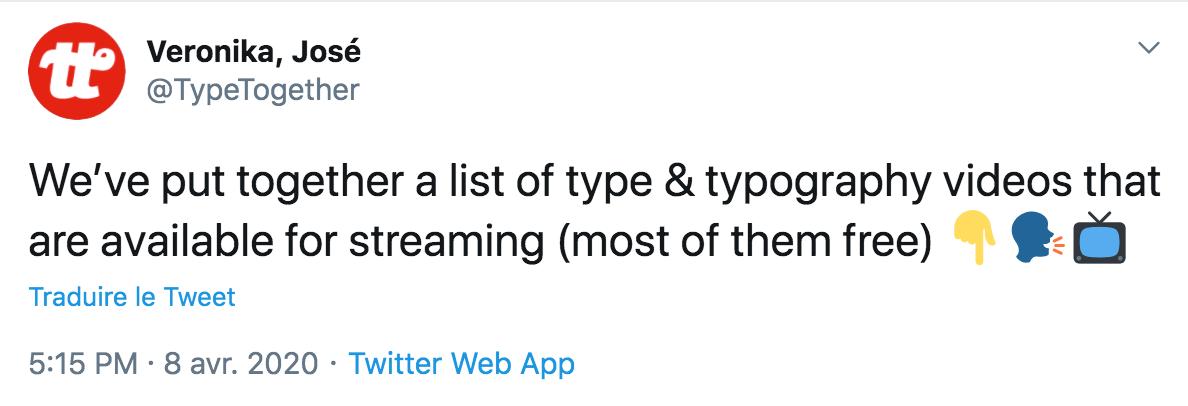
Task: Click the television emoji
Action: point(1099,237)
